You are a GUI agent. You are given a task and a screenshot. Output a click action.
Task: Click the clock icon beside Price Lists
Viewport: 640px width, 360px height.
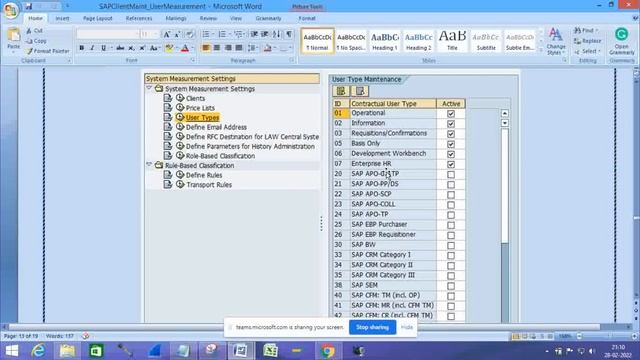pyautogui.click(x=180, y=108)
